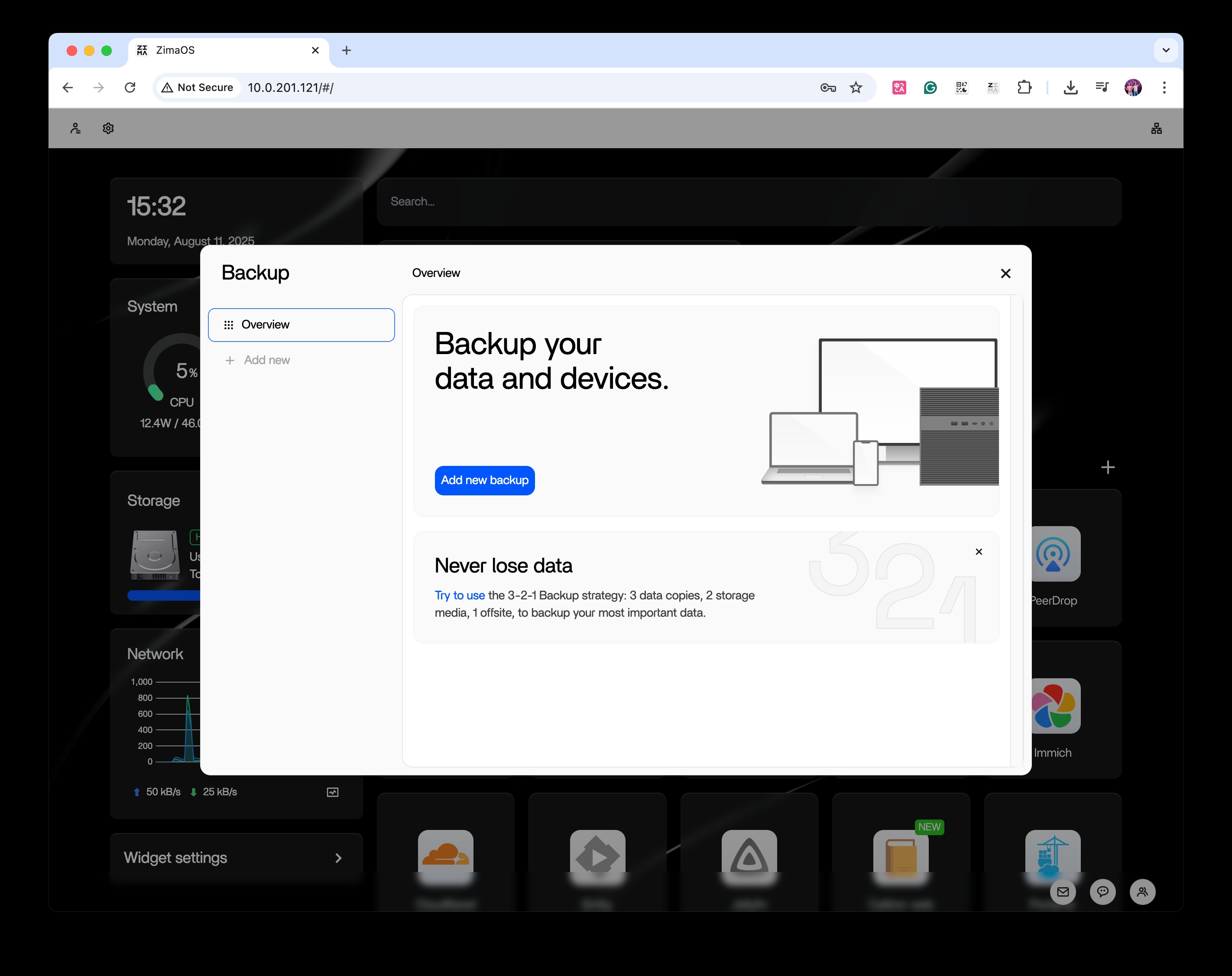Click the user circle icon at bottom right
1232x976 pixels.
coord(1142,891)
